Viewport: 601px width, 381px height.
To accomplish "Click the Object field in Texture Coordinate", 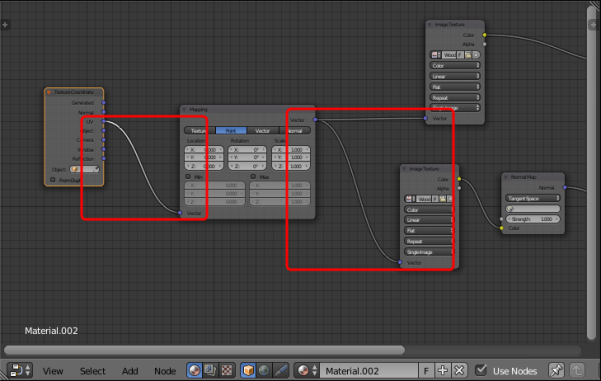I will [x=84, y=169].
